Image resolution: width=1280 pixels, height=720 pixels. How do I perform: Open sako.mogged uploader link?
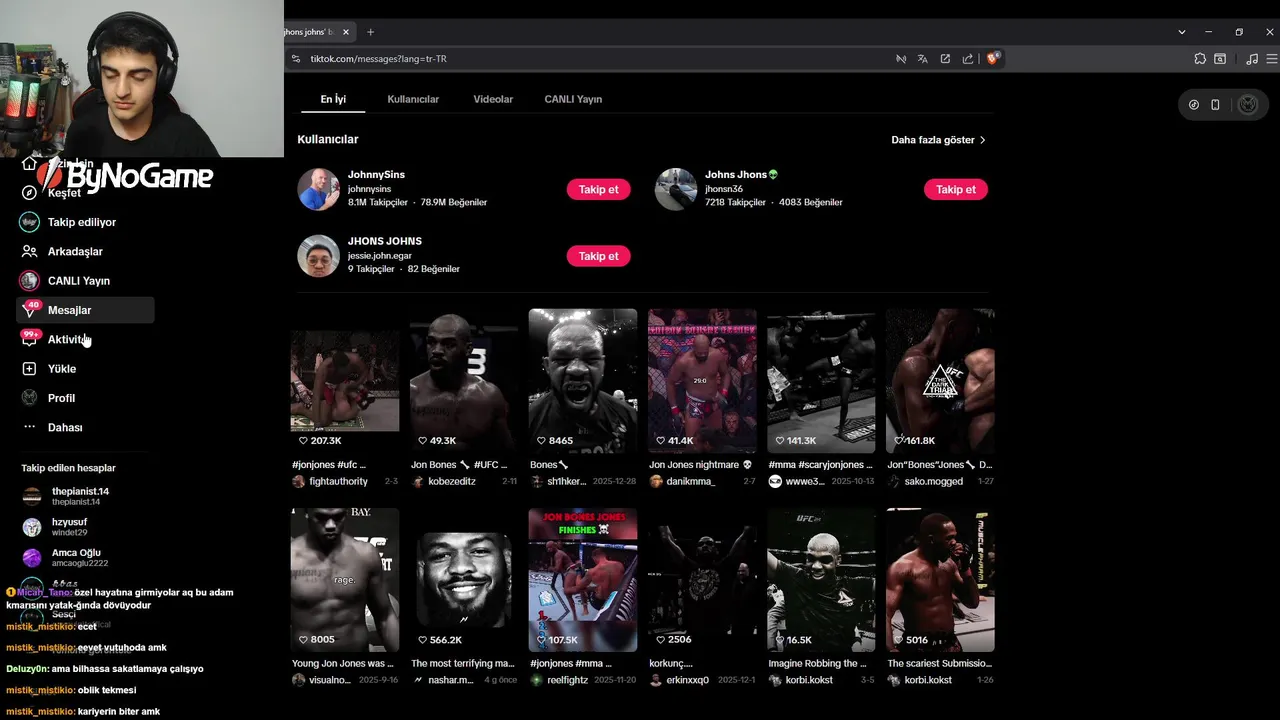(934, 482)
